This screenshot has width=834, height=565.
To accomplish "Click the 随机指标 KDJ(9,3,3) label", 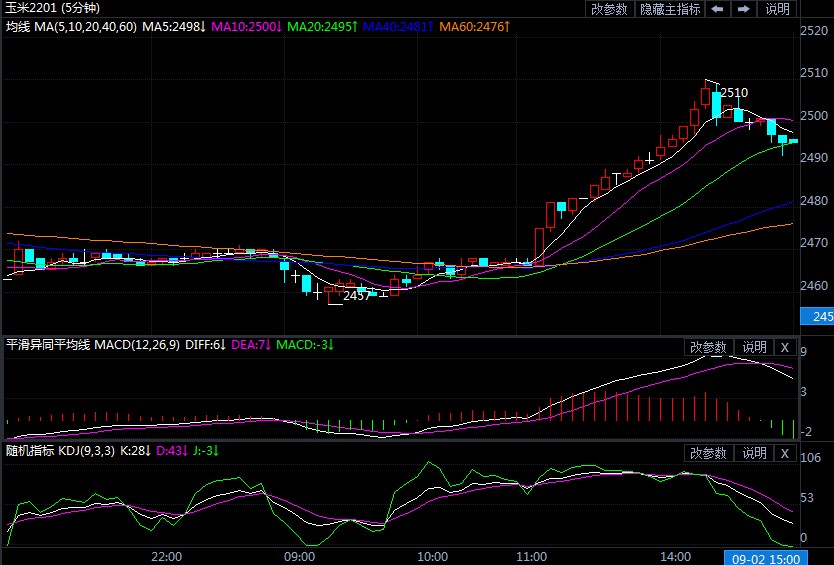I will [60, 451].
